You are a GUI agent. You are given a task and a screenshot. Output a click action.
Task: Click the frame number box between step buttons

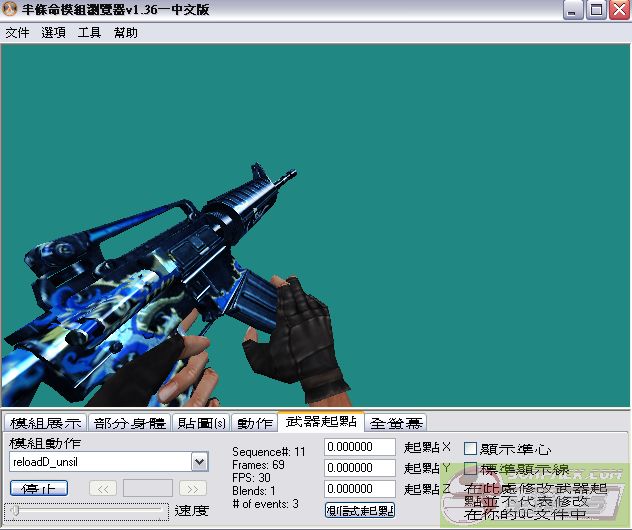[148, 488]
